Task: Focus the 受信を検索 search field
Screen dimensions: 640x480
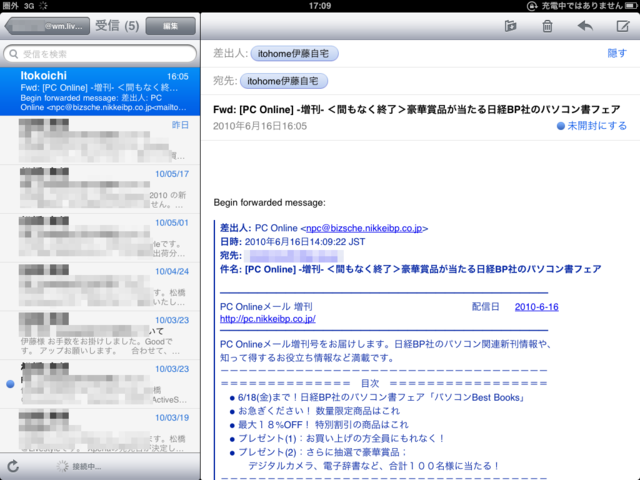Action: click(x=100, y=54)
